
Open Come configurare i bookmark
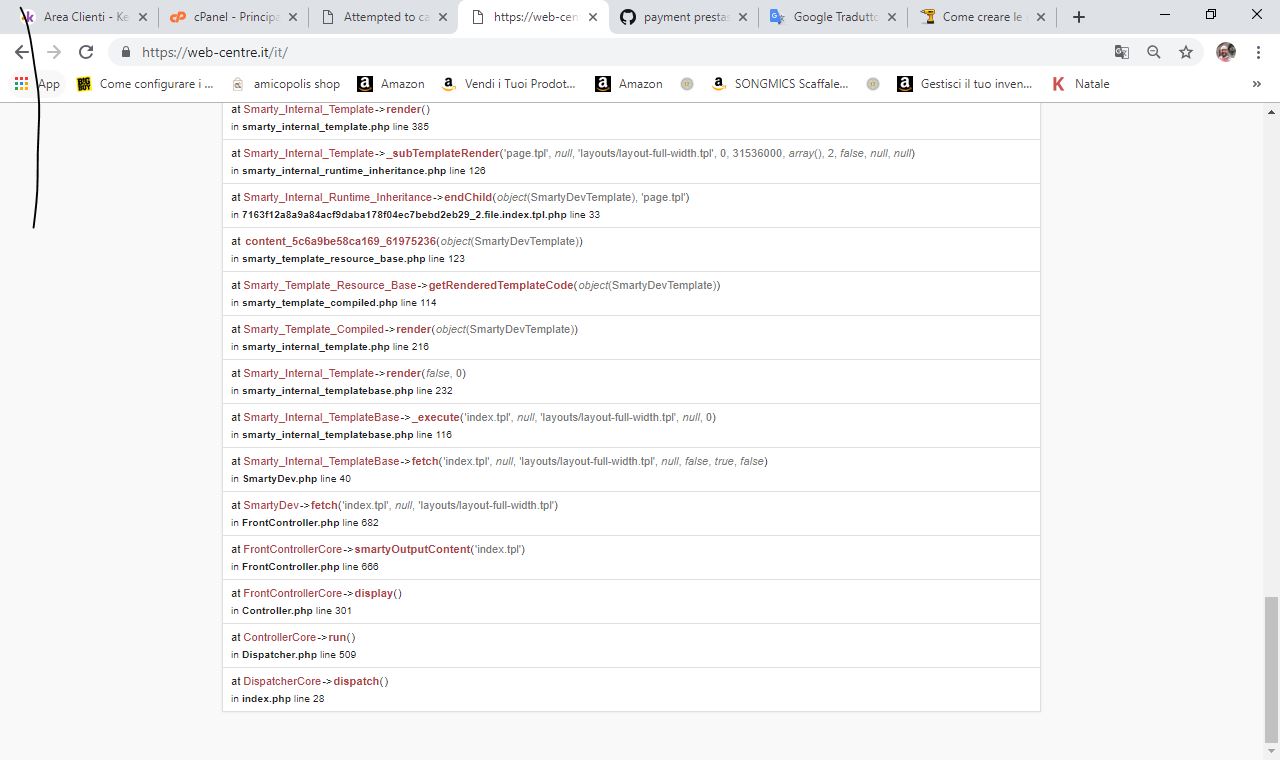(145, 84)
